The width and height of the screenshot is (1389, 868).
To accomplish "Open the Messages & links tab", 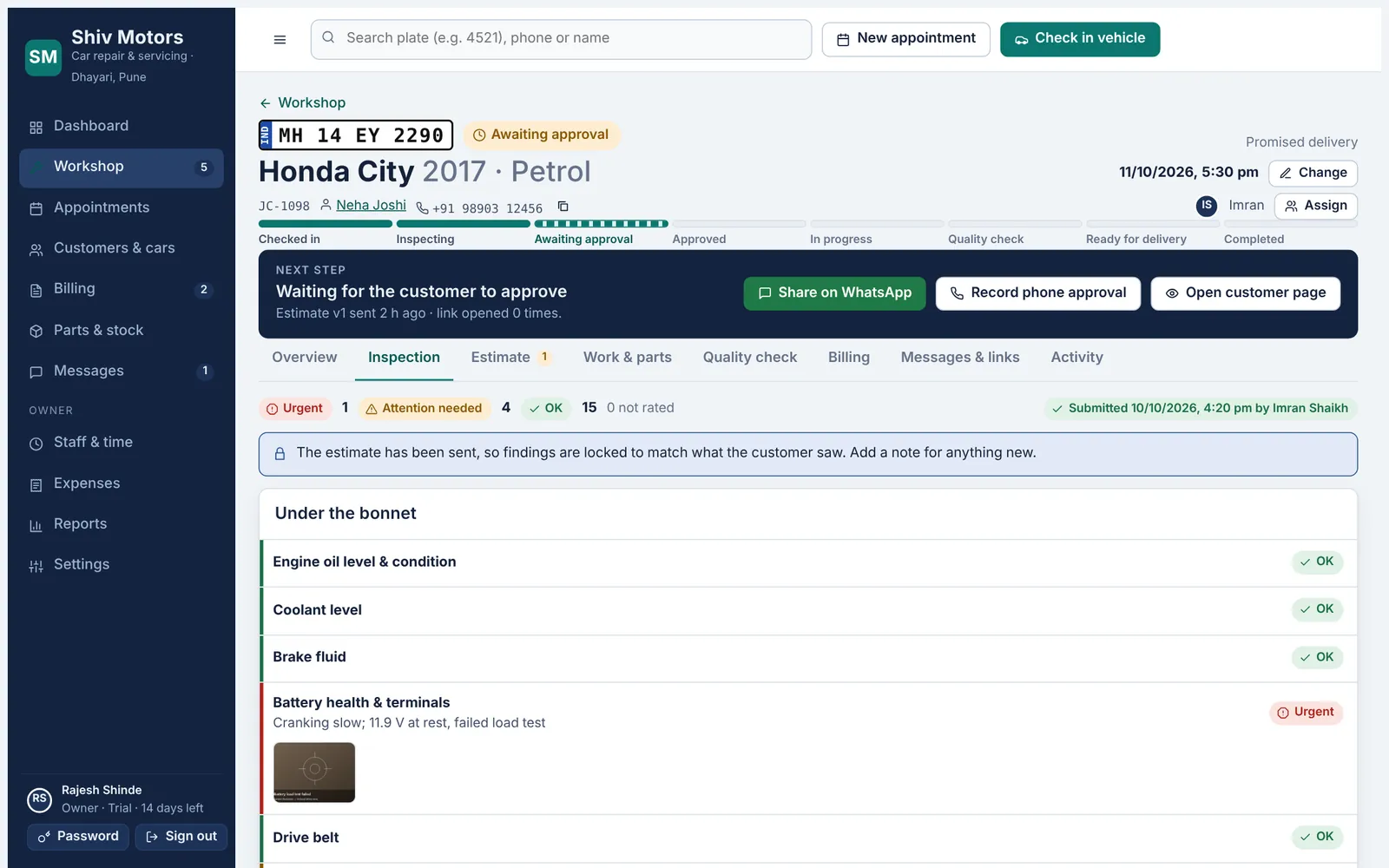I will tap(960, 358).
